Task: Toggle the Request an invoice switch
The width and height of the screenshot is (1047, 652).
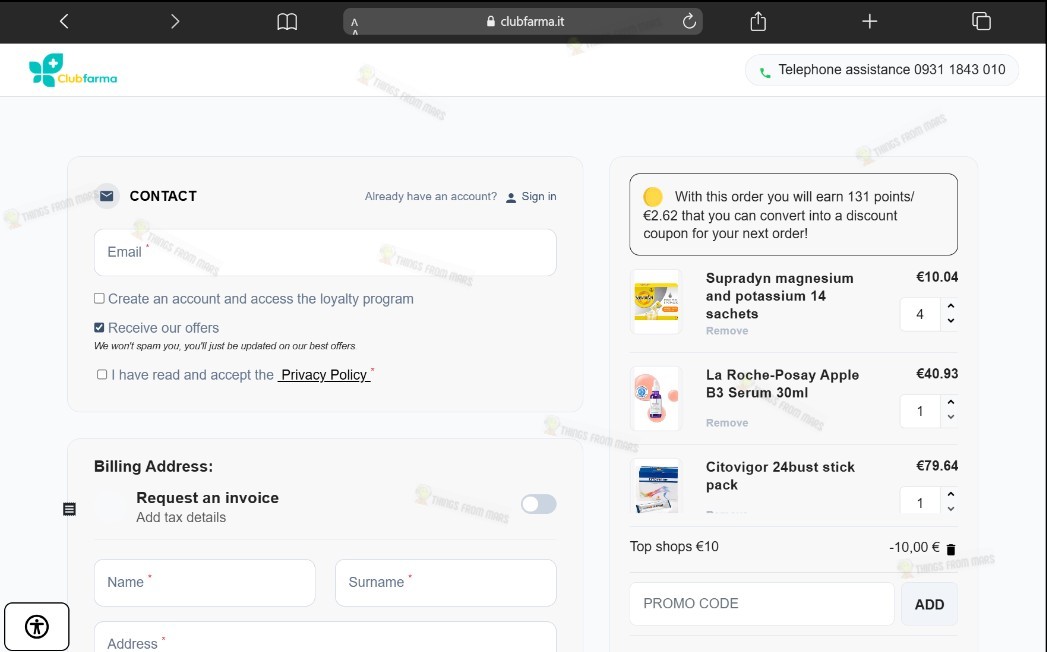Action: click(539, 504)
